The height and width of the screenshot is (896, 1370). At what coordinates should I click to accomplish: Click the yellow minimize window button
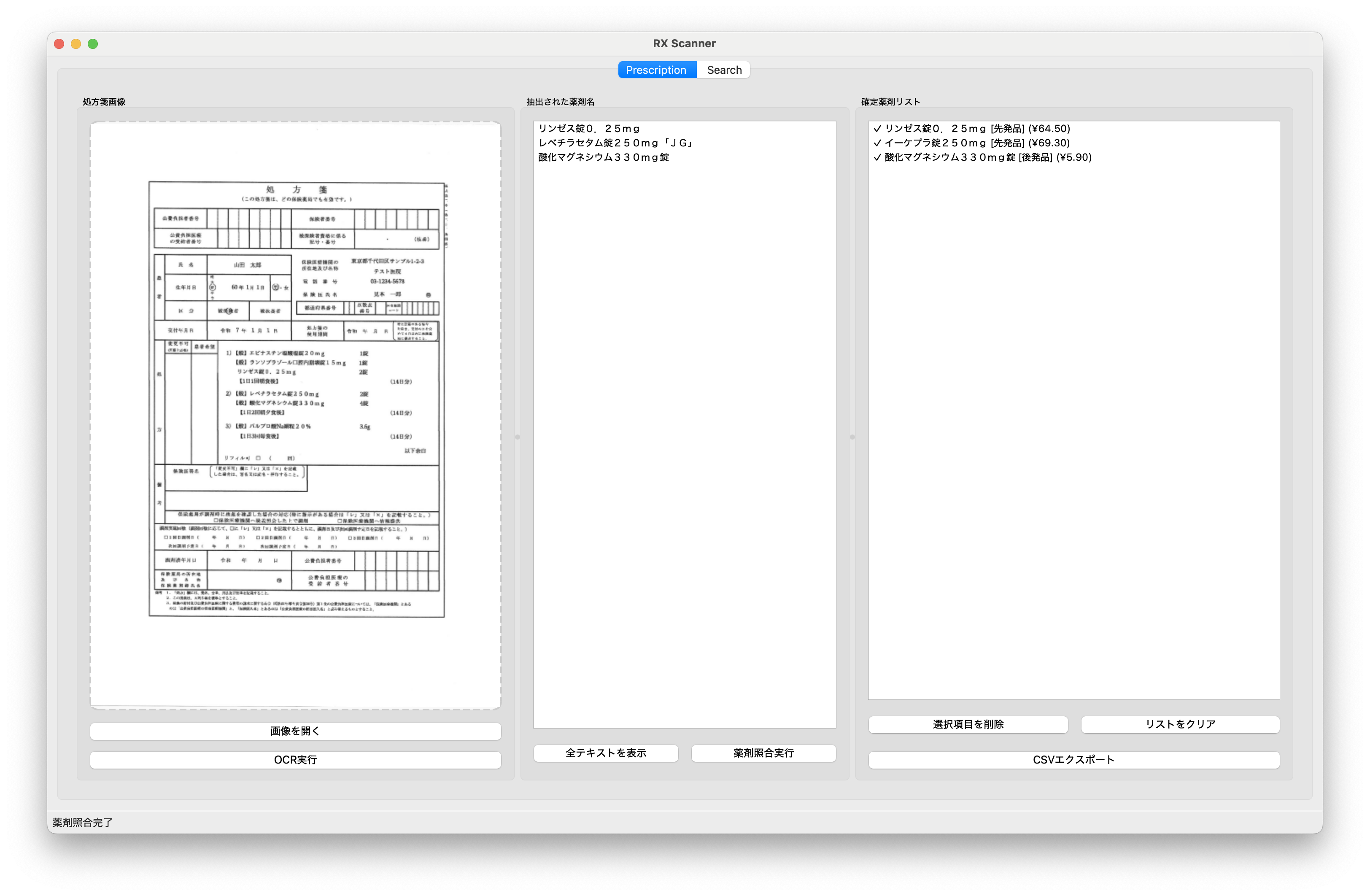pos(76,44)
